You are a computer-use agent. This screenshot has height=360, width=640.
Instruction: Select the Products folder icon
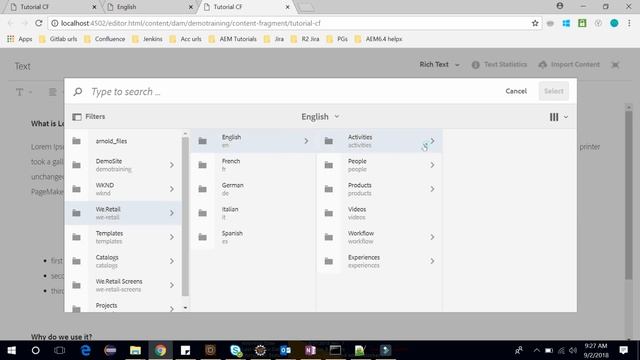point(329,189)
